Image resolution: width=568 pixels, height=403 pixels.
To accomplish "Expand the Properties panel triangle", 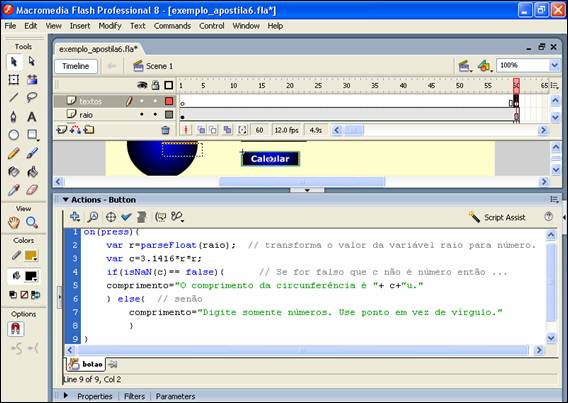I will pos(66,395).
